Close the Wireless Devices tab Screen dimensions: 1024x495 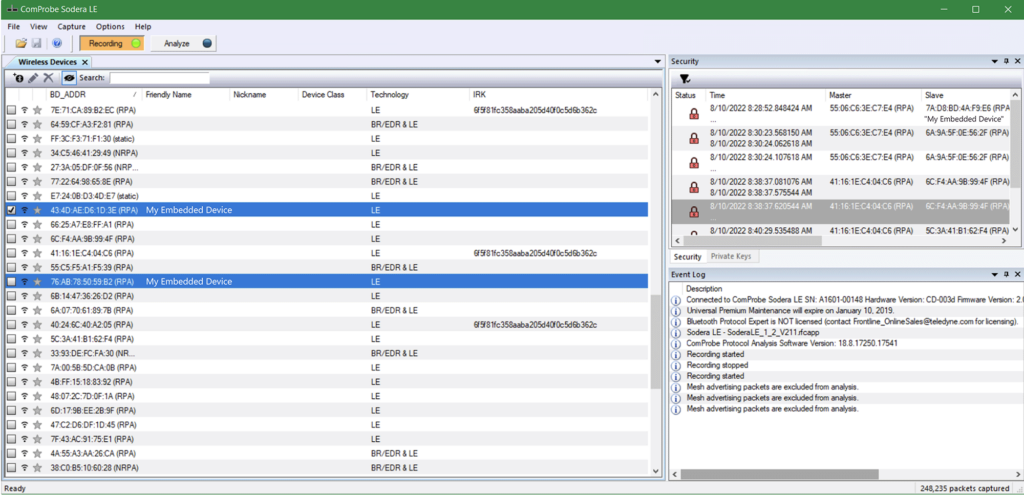pos(85,62)
